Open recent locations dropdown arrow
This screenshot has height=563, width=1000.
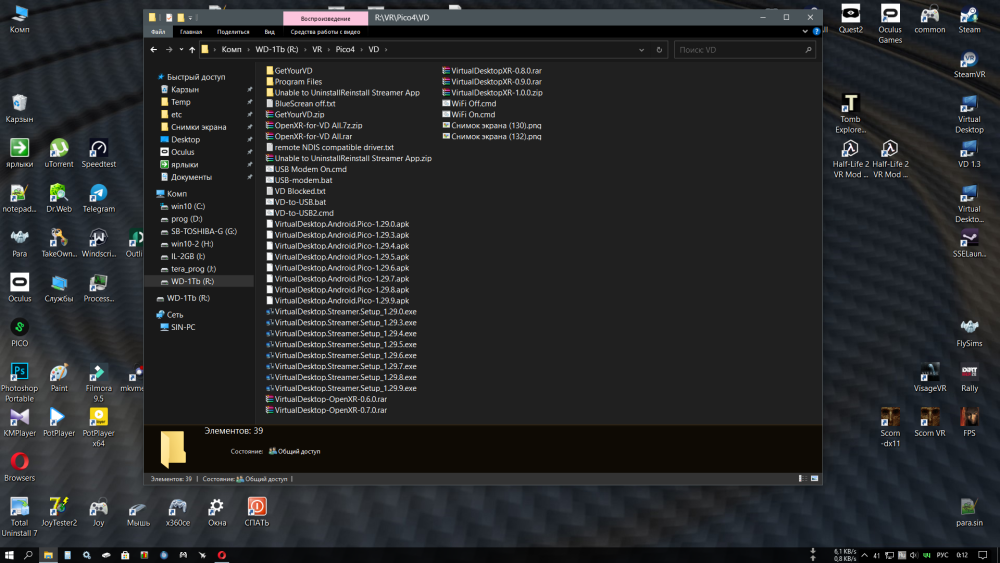tap(181, 50)
